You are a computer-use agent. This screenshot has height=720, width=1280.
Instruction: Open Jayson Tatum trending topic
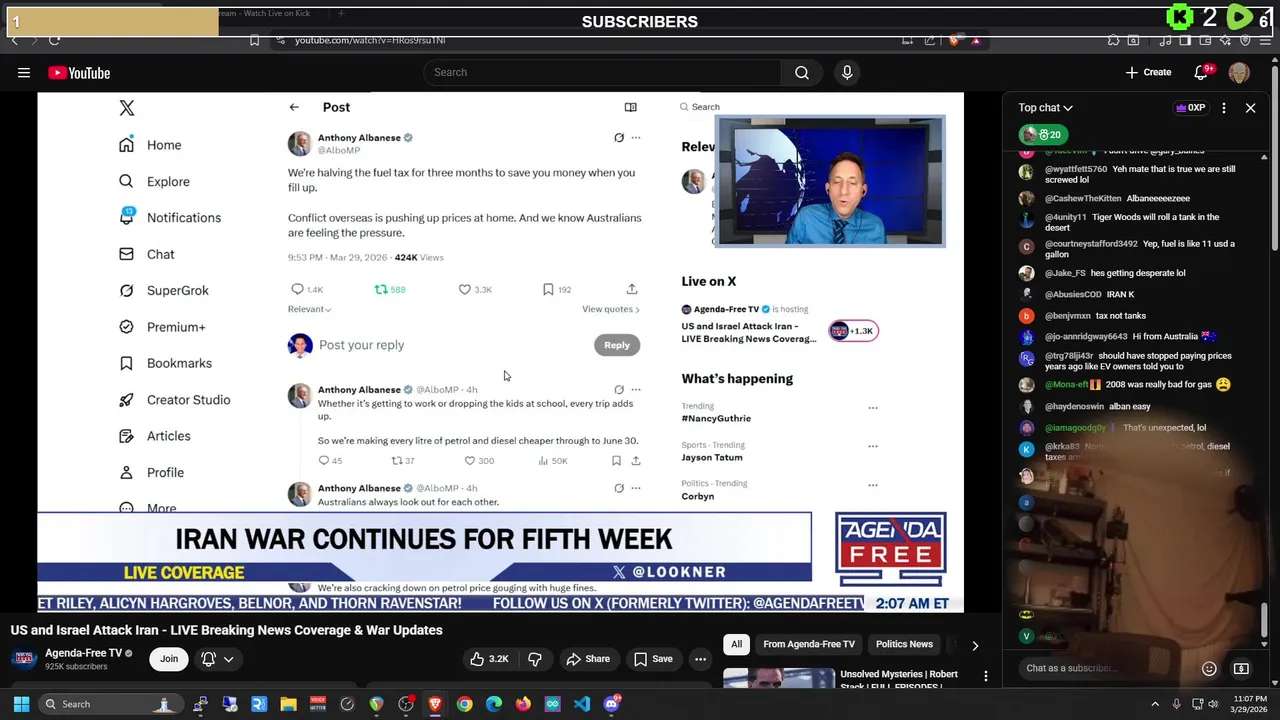(x=712, y=457)
